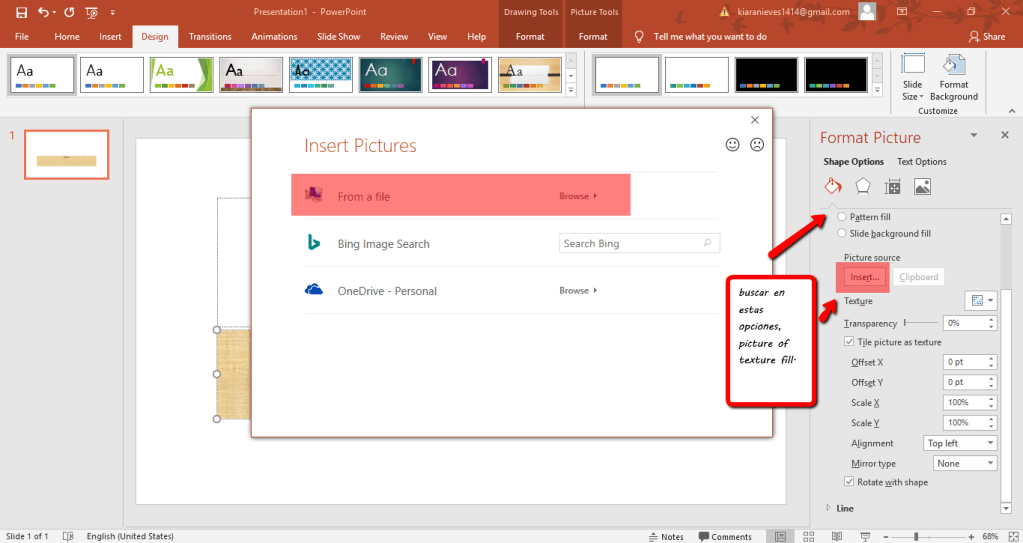Select the Pattern fill radio button
This screenshot has width=1023, height=543.
(842, 217)
